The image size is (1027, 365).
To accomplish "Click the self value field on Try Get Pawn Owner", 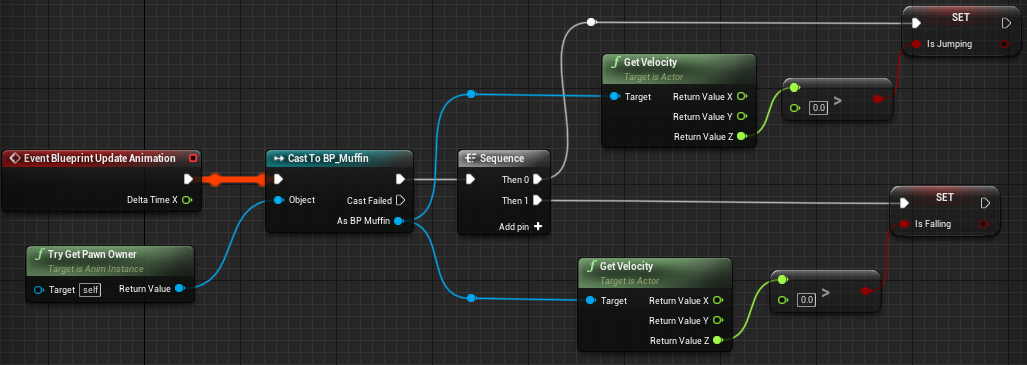I will [90, 290].
